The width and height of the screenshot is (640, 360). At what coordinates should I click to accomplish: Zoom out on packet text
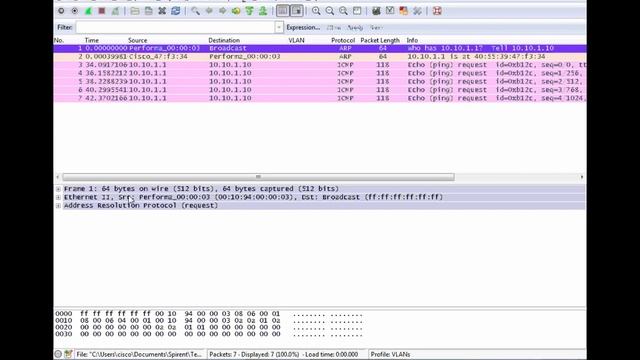pos(329,11)
